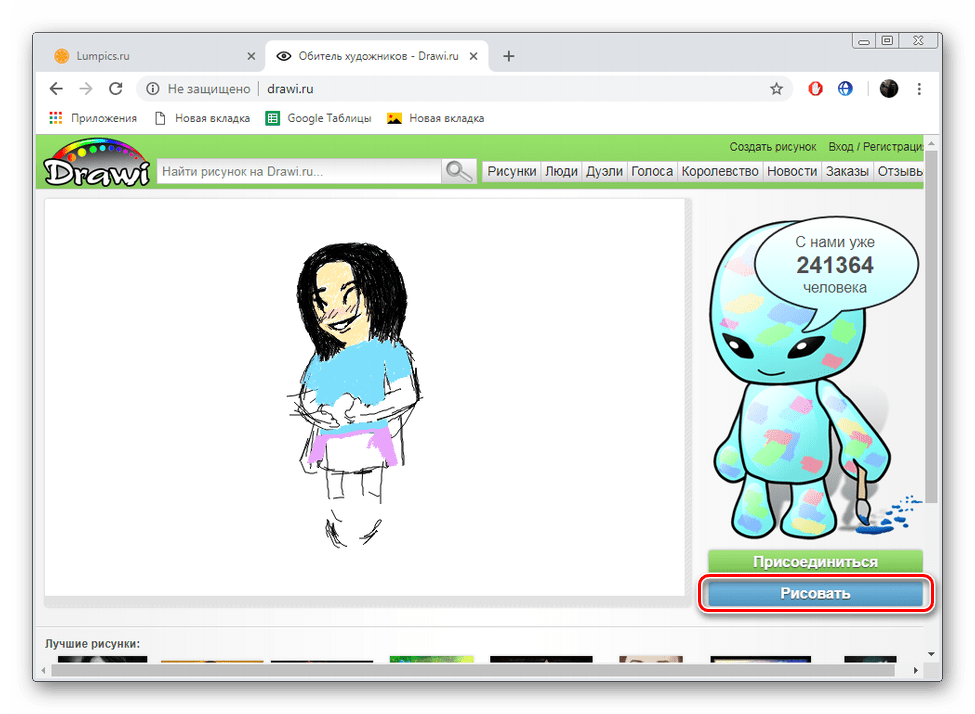Image resolution: width=975 pixels, height=714 pixels.
Task: Focus the Найти рисунок search field
Action: point(298,171)
